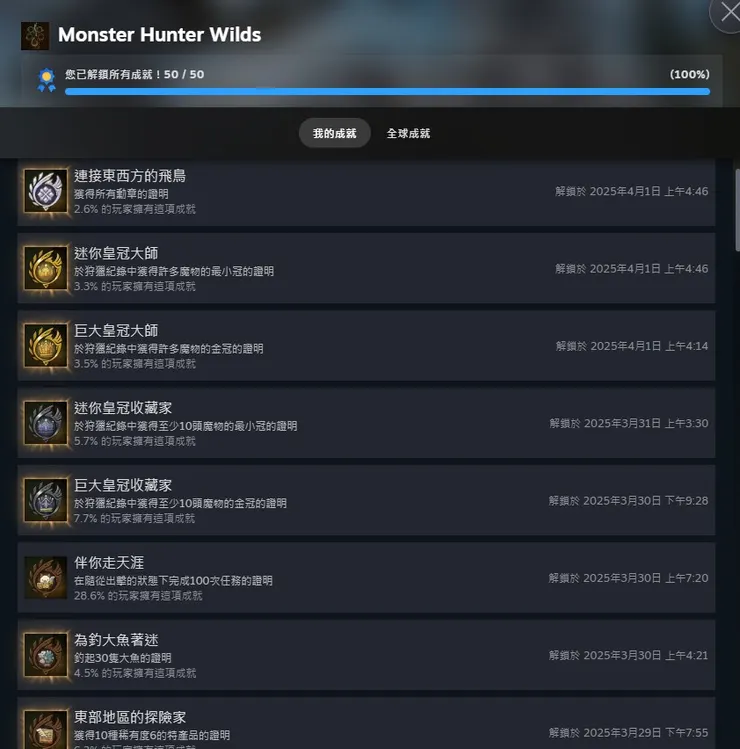Click the scrollbar thumb on the right
Image resolution: width=740 pixels, height=749 pixels.
737,210
